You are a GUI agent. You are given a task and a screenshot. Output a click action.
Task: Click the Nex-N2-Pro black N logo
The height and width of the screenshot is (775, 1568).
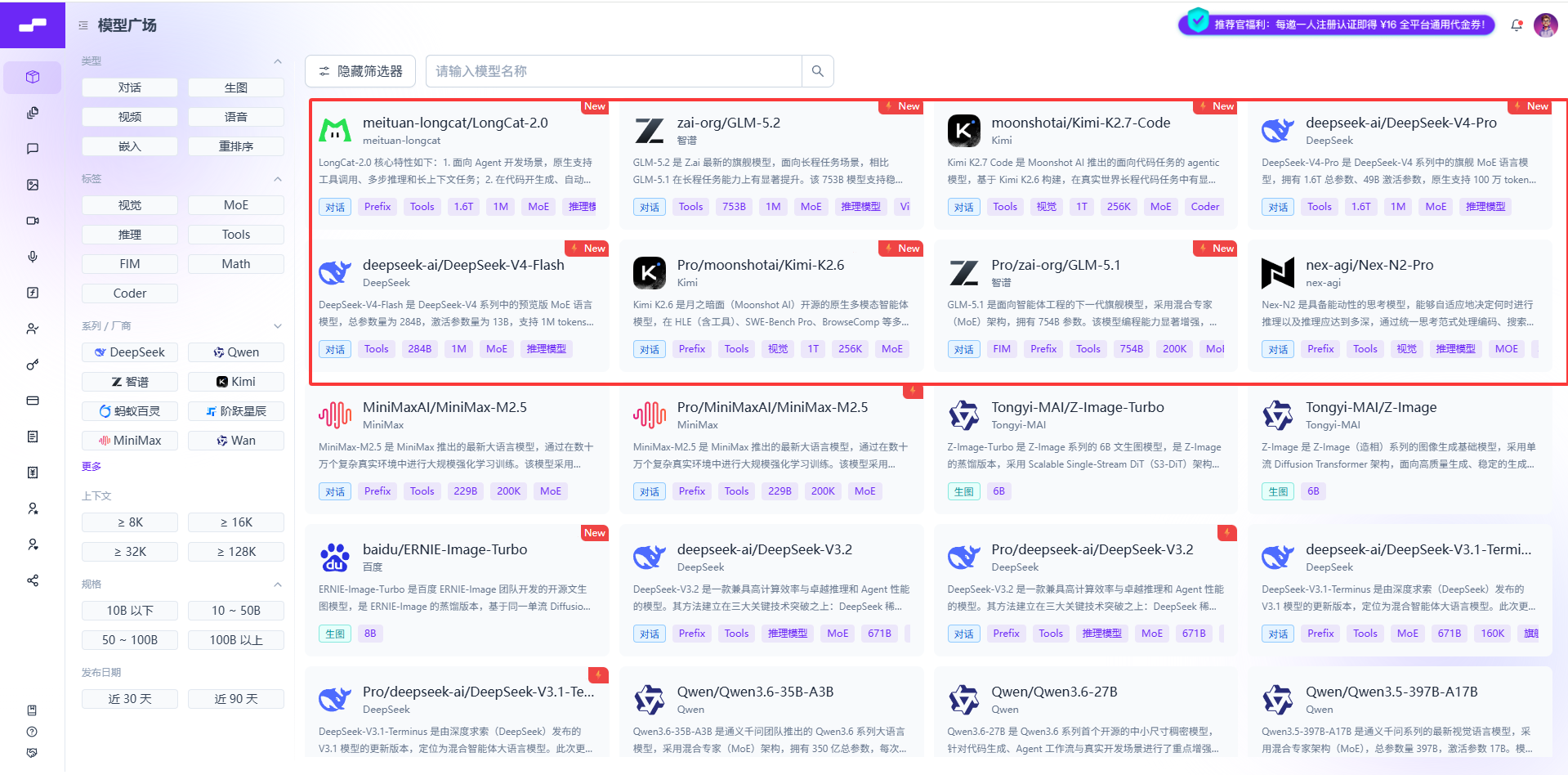[1278, 272]
